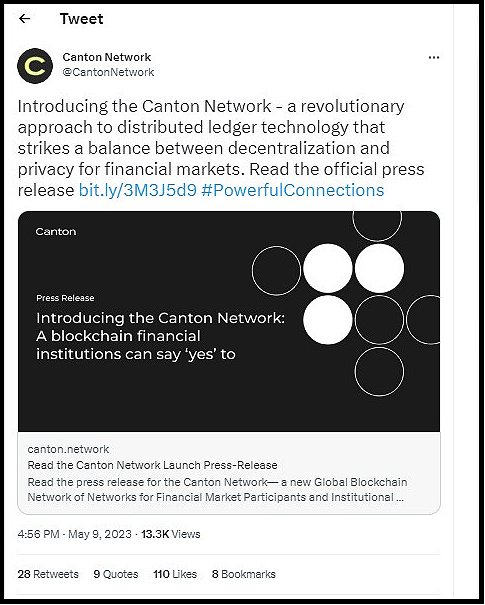485x605 pixels.
Task: Open the @CantonNetwork handle link
Action: [108, 72]
